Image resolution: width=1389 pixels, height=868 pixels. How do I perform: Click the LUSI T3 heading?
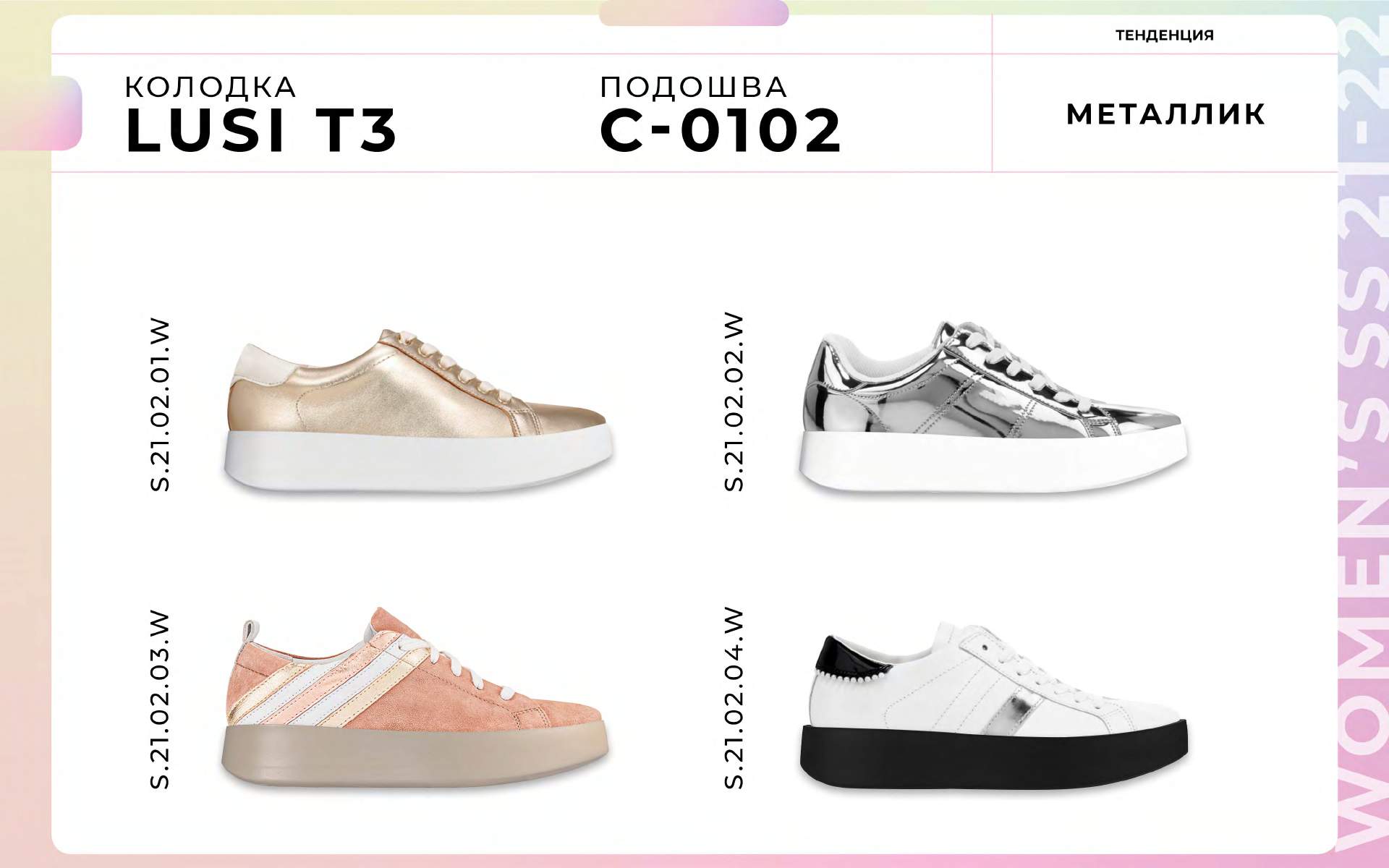(260, 130)
